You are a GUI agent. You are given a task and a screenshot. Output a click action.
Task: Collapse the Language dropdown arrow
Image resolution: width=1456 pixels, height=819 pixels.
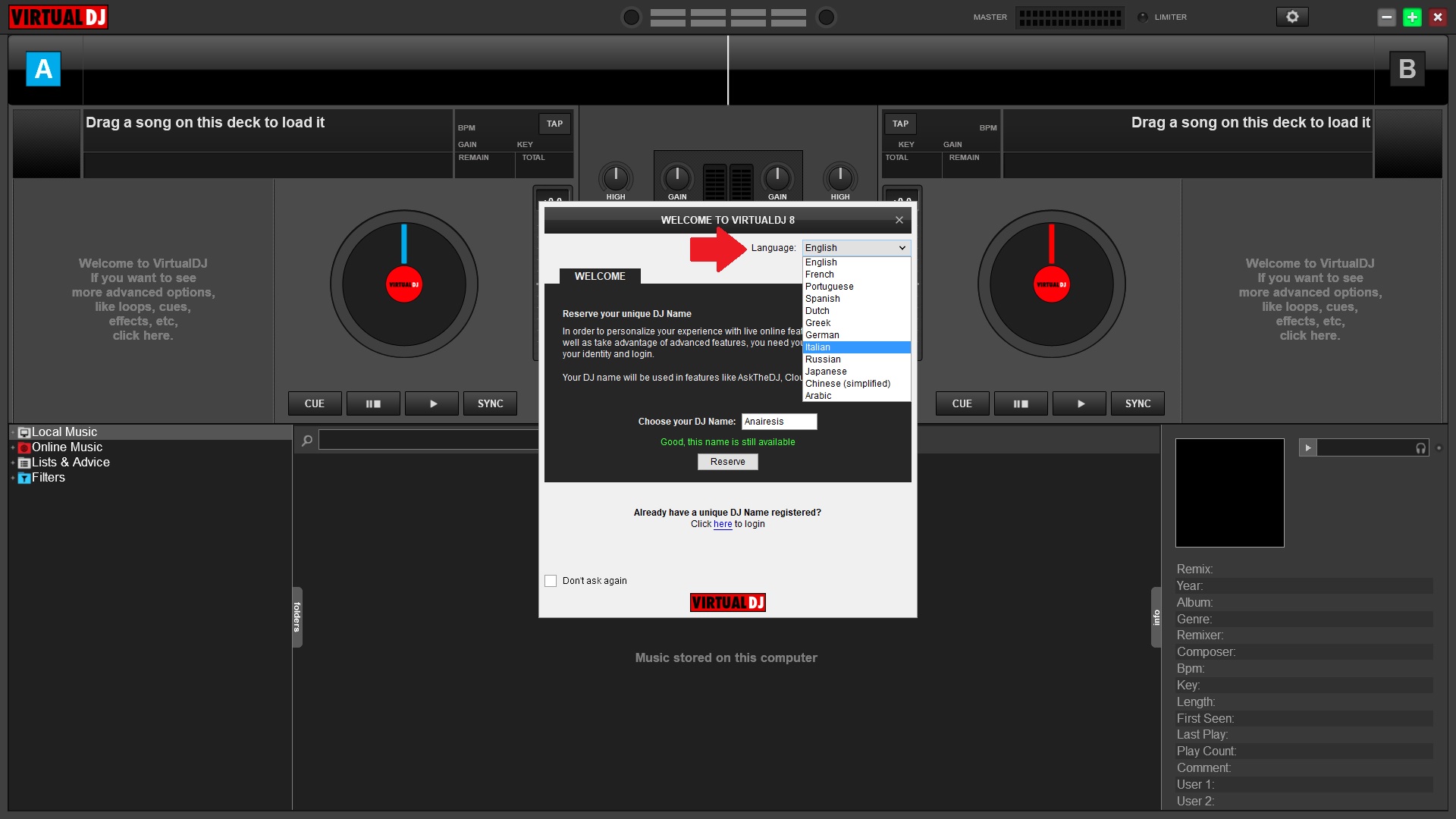coord(902,248)
